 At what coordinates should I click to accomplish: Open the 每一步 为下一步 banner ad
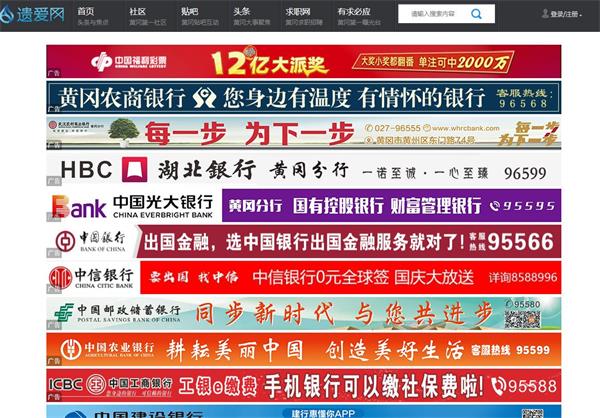tap(304, 133)
